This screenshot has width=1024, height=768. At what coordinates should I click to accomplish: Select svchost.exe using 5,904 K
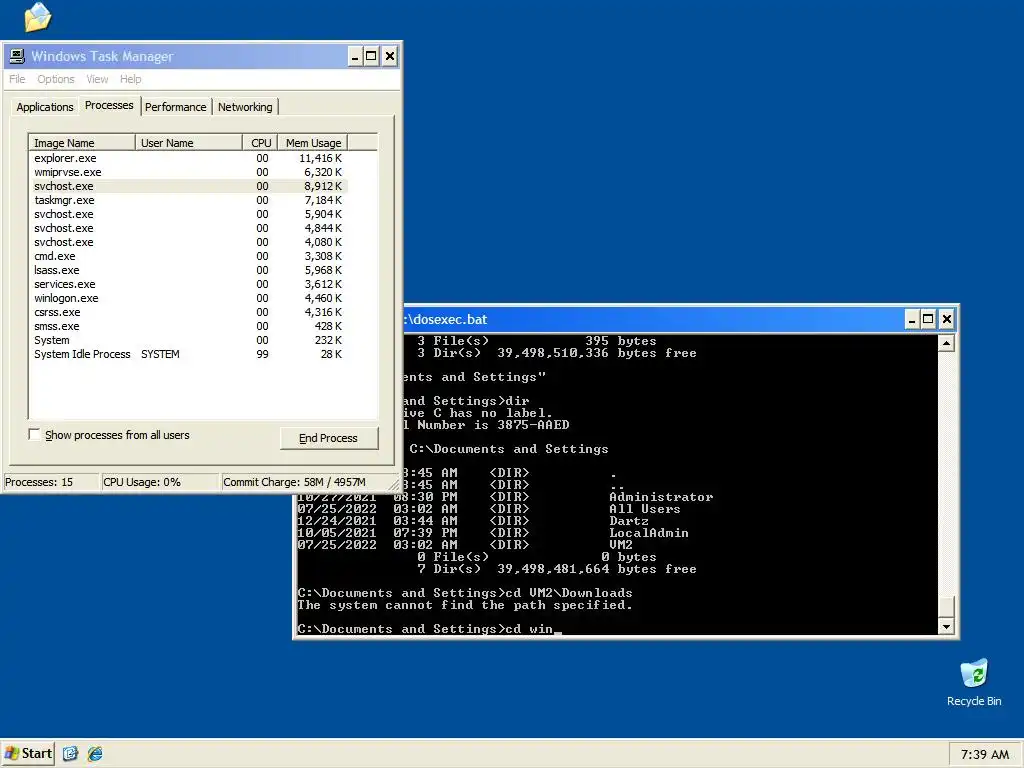coord(188,214)
